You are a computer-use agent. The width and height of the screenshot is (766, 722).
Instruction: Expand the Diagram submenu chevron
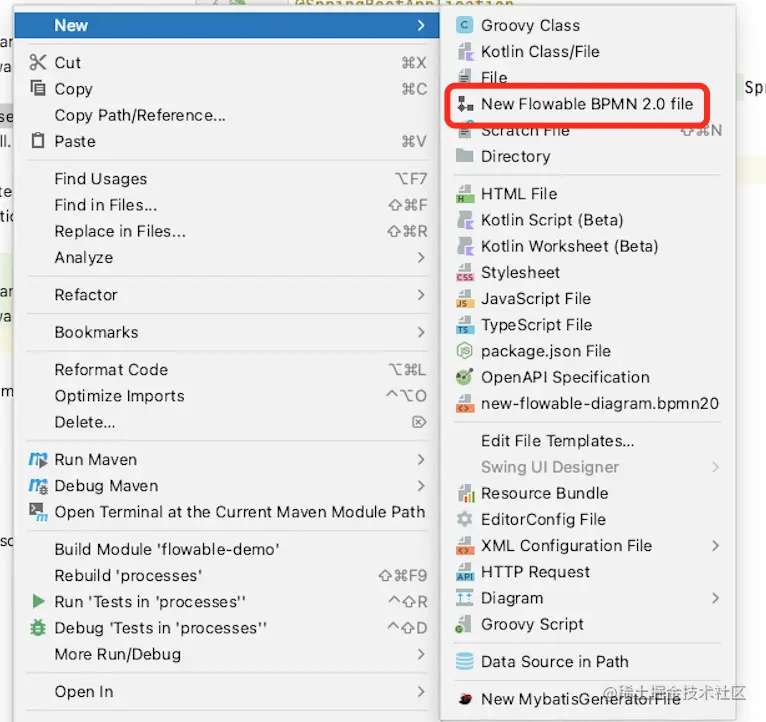(x=716, y=598)
